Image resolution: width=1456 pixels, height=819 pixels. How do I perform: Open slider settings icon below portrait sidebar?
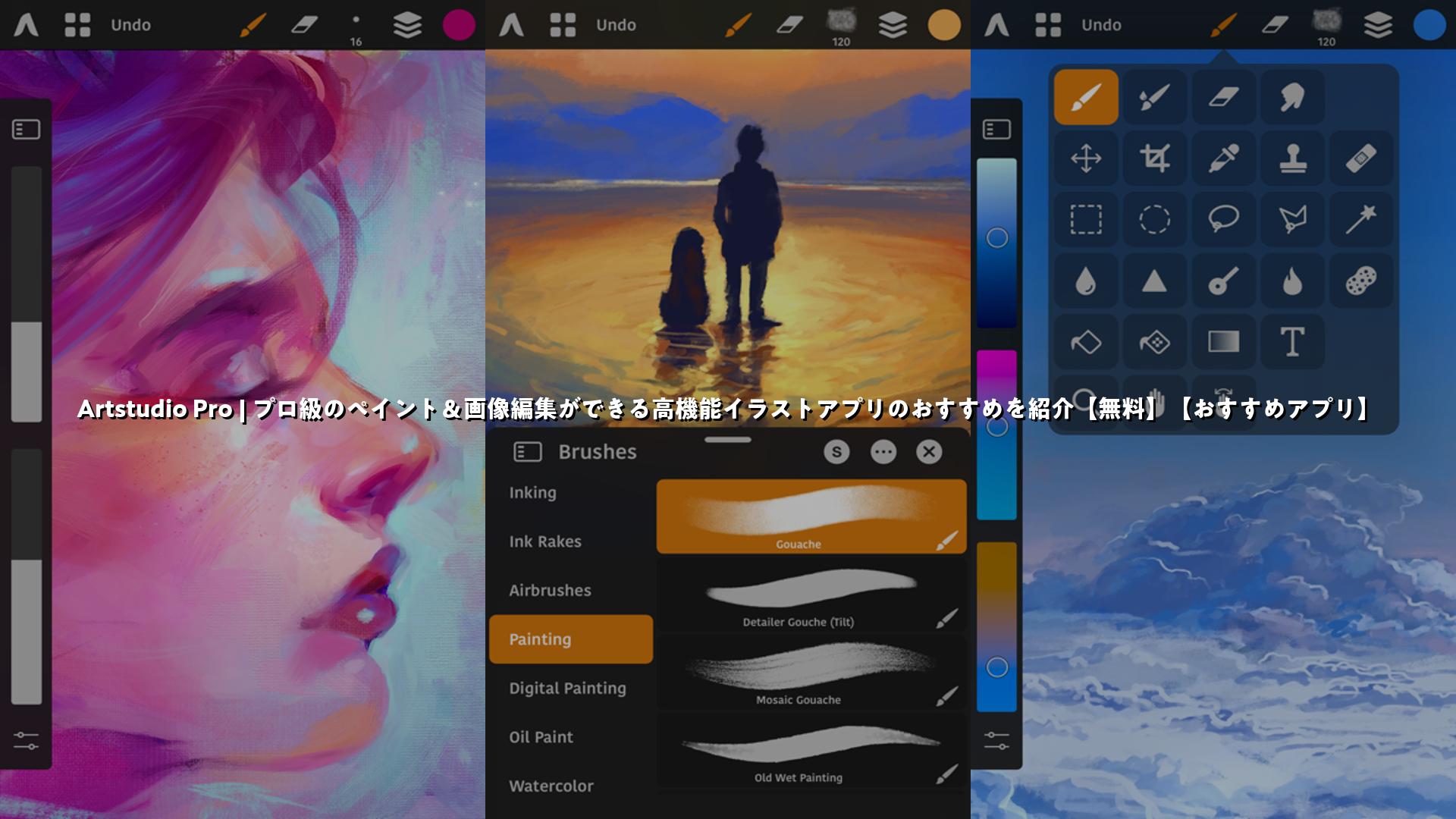(26, 741)
